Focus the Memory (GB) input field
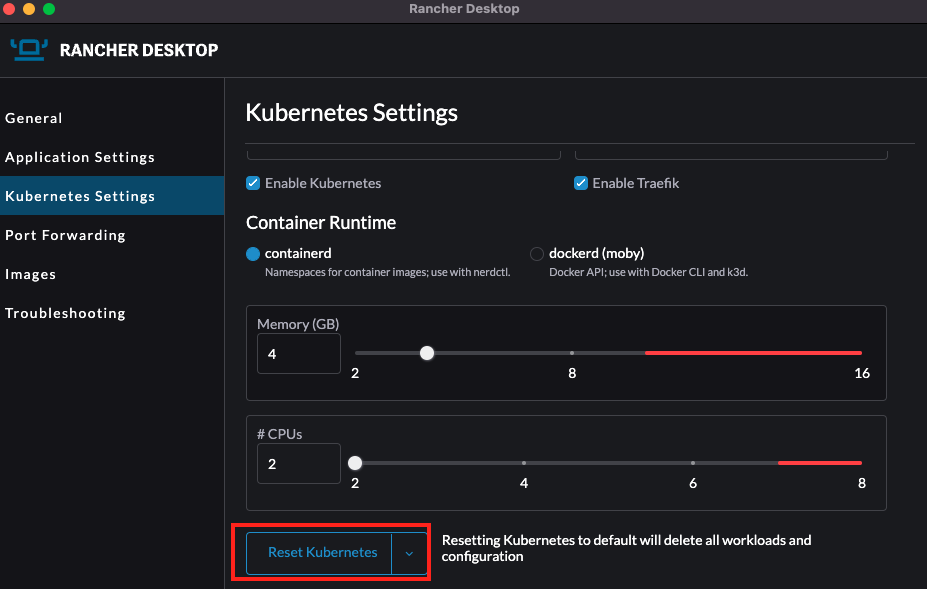 click(x=299, y=354)
